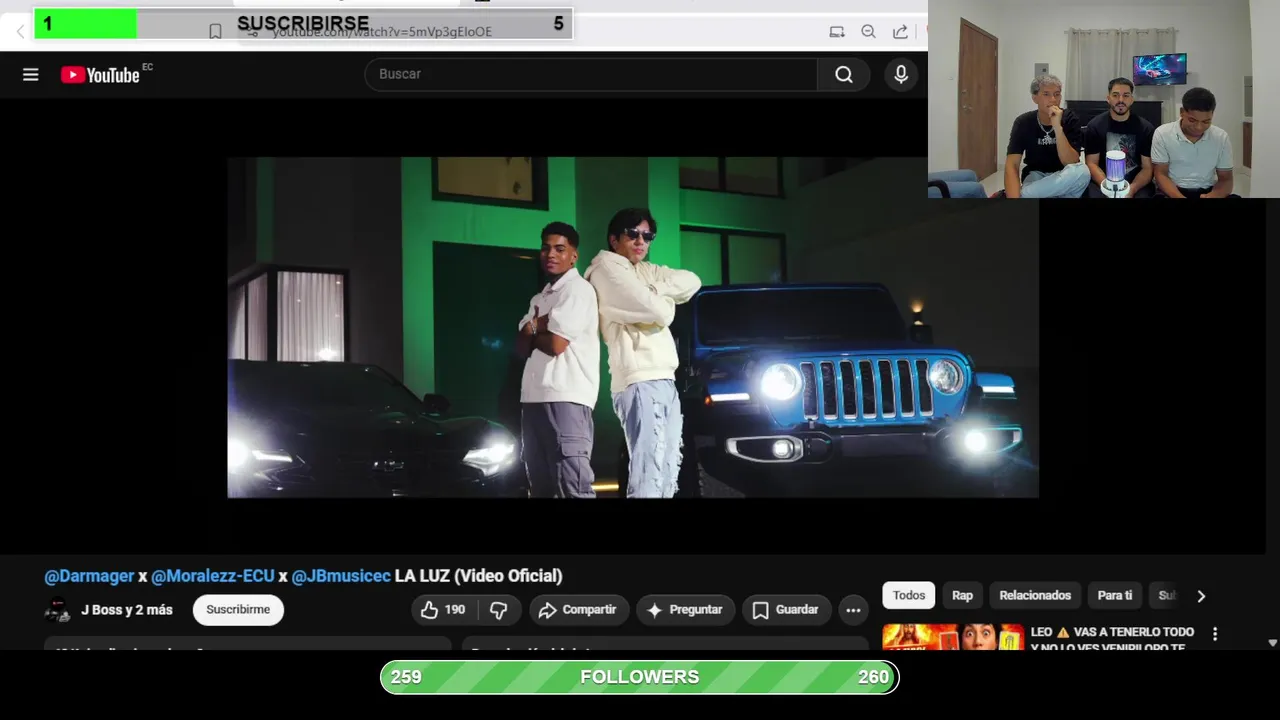Click the Suscribirme button
Image resolution: width=1280 pixels, height=720 pixels.
point(238,610)
